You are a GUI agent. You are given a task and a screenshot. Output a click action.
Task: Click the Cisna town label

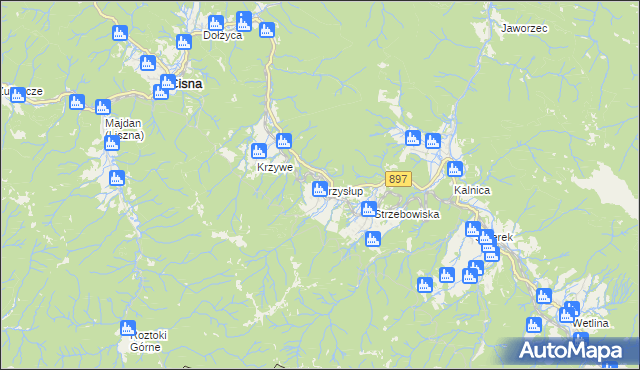point(187,84)
